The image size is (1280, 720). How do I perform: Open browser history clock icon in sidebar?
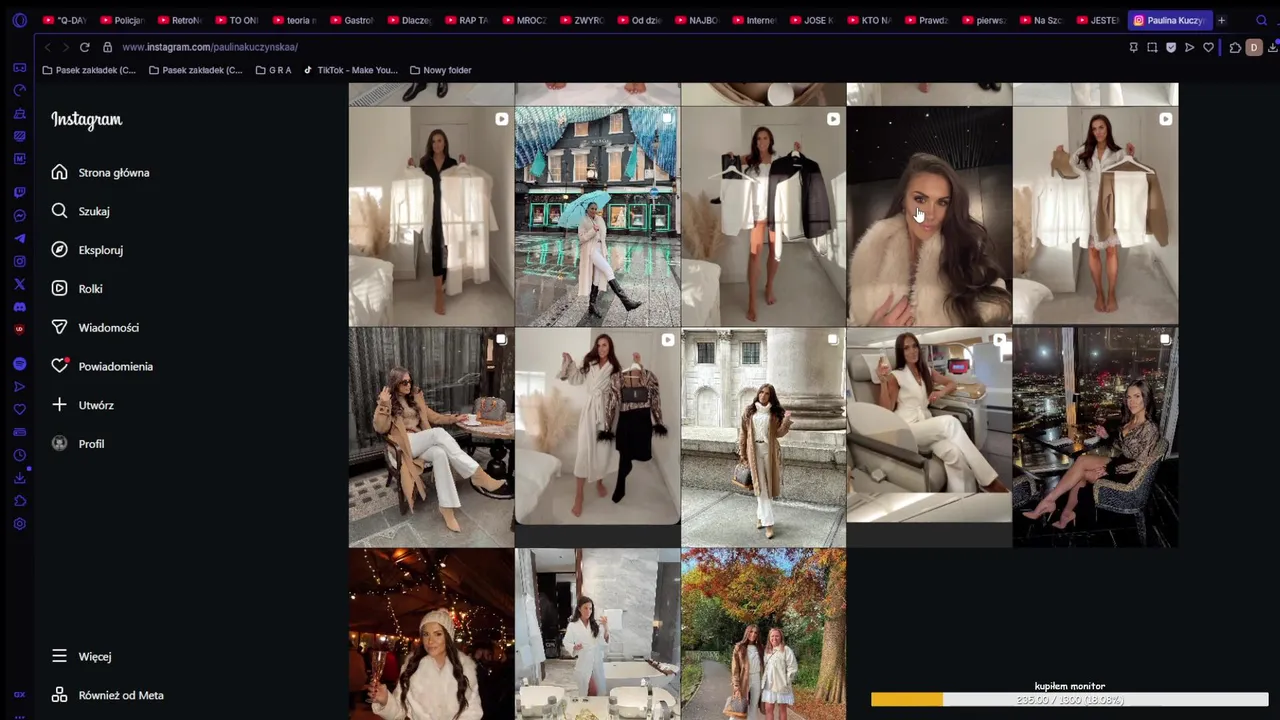tap(19, 455)
